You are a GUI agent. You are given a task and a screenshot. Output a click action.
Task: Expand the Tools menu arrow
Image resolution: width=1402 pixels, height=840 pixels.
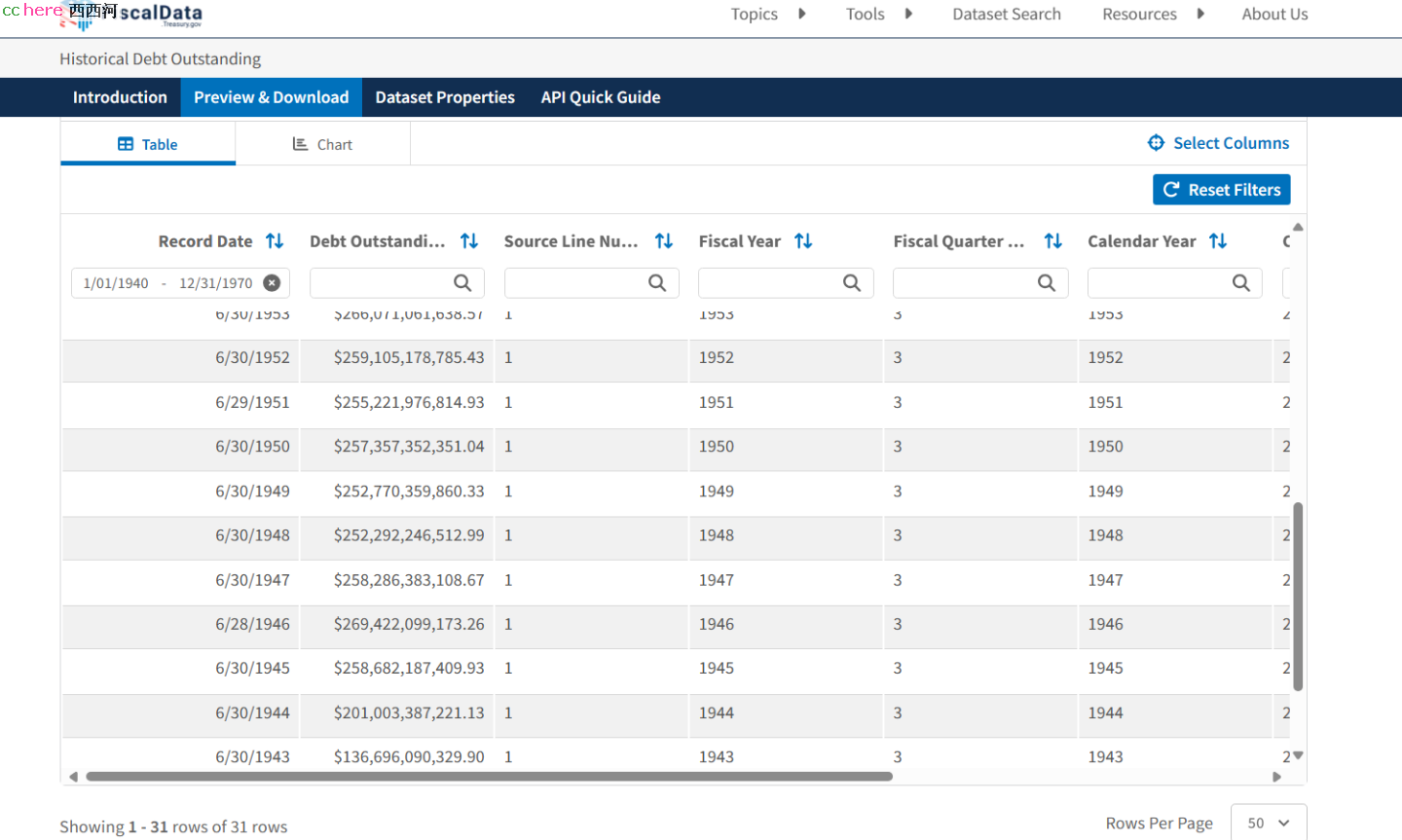[908, 14]
